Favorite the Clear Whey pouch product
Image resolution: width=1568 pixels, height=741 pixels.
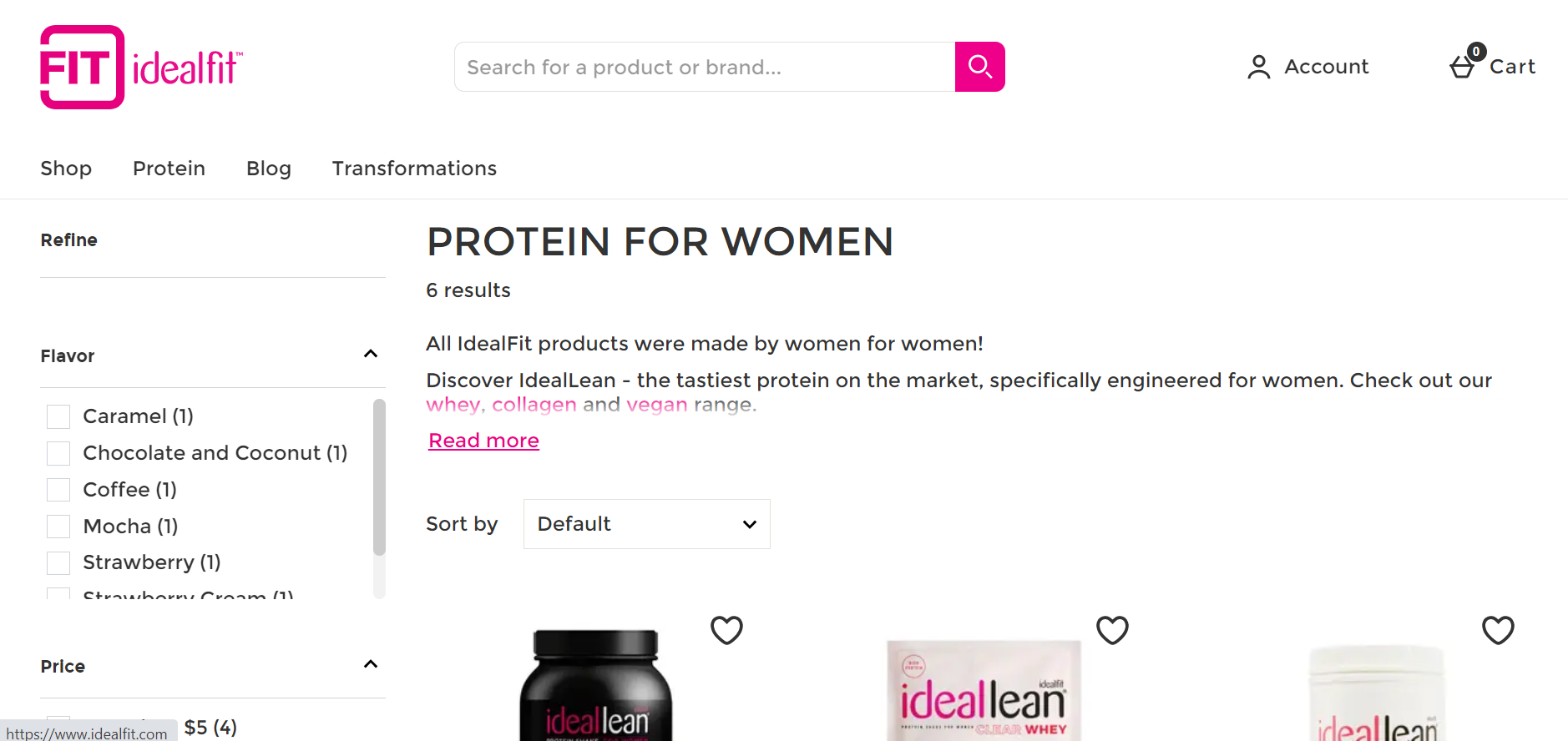pyautogui.click(x=1111, y=630)
